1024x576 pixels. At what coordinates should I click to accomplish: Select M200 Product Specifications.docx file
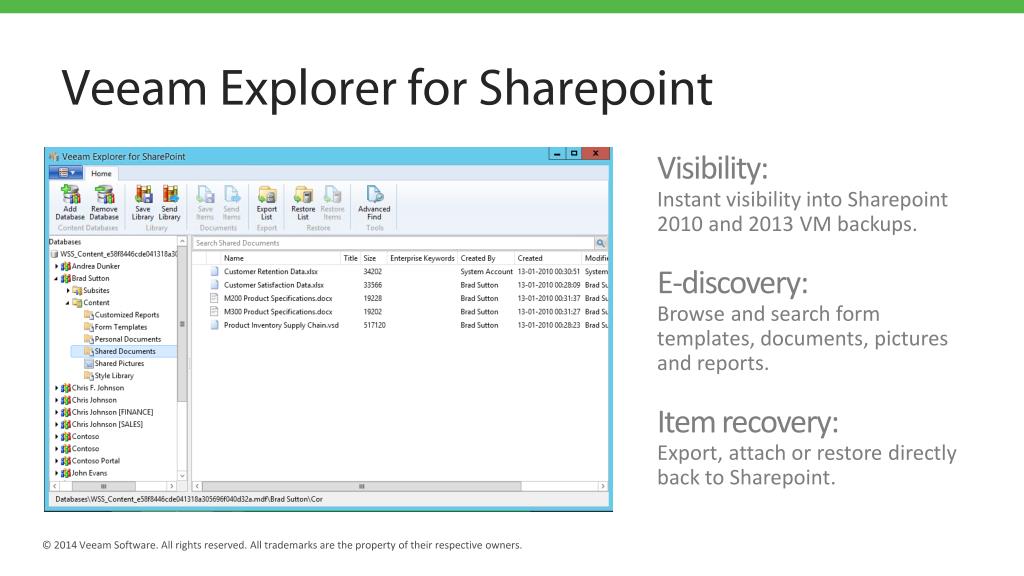(x=278, y=298)
